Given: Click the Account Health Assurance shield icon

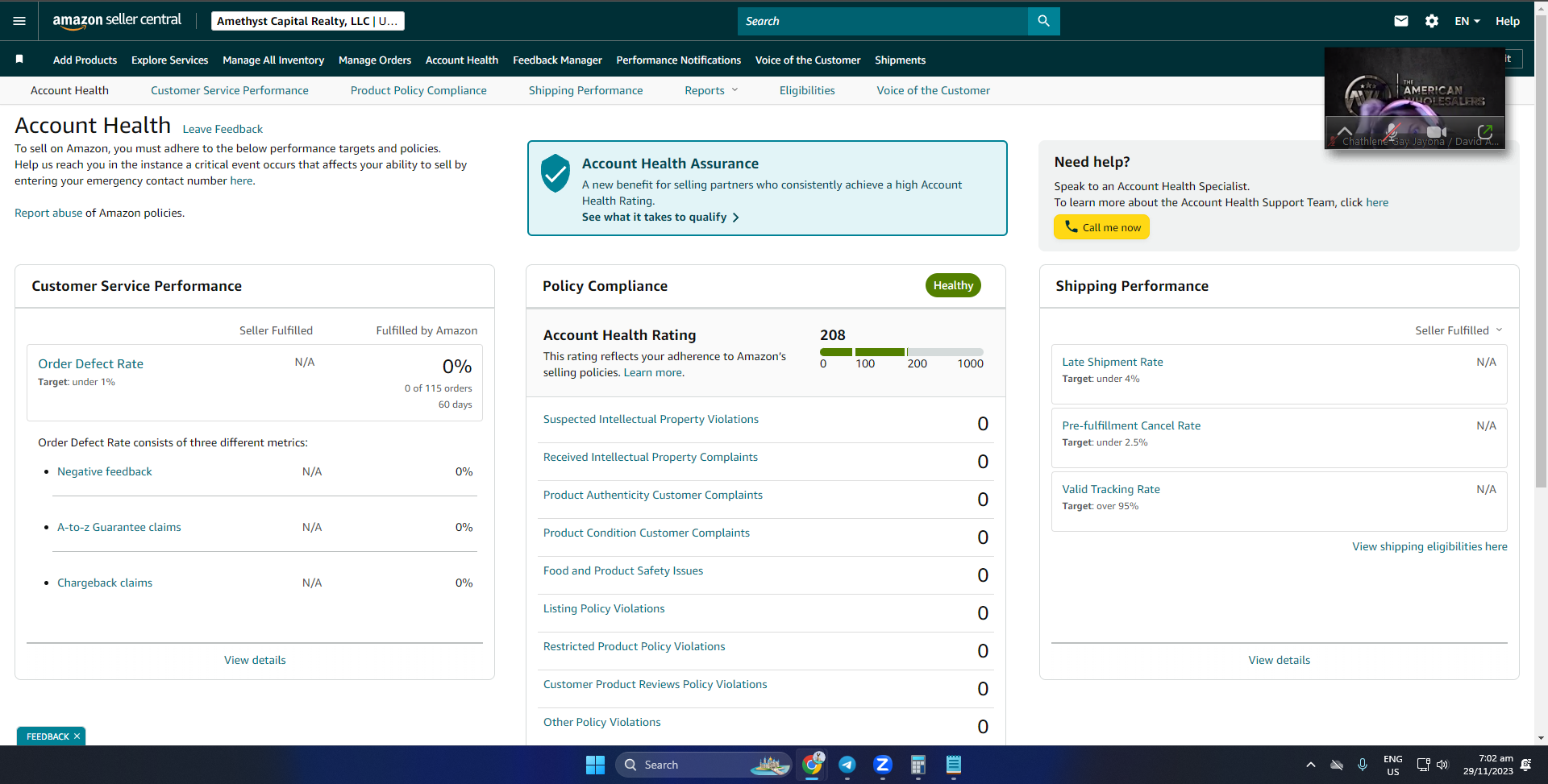Looking at the screenshot, I should pos(556,173).
